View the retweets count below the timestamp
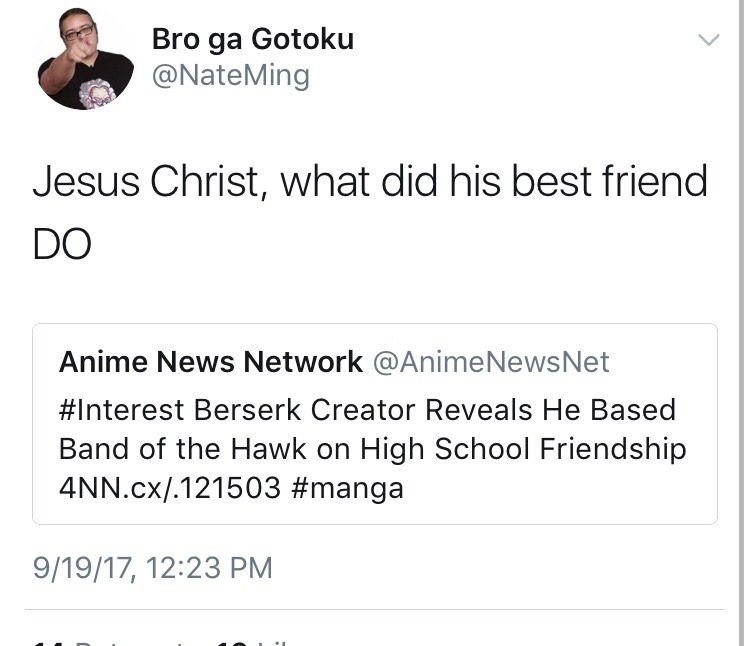This screenshot has height=646, width=750. point(110,640)
